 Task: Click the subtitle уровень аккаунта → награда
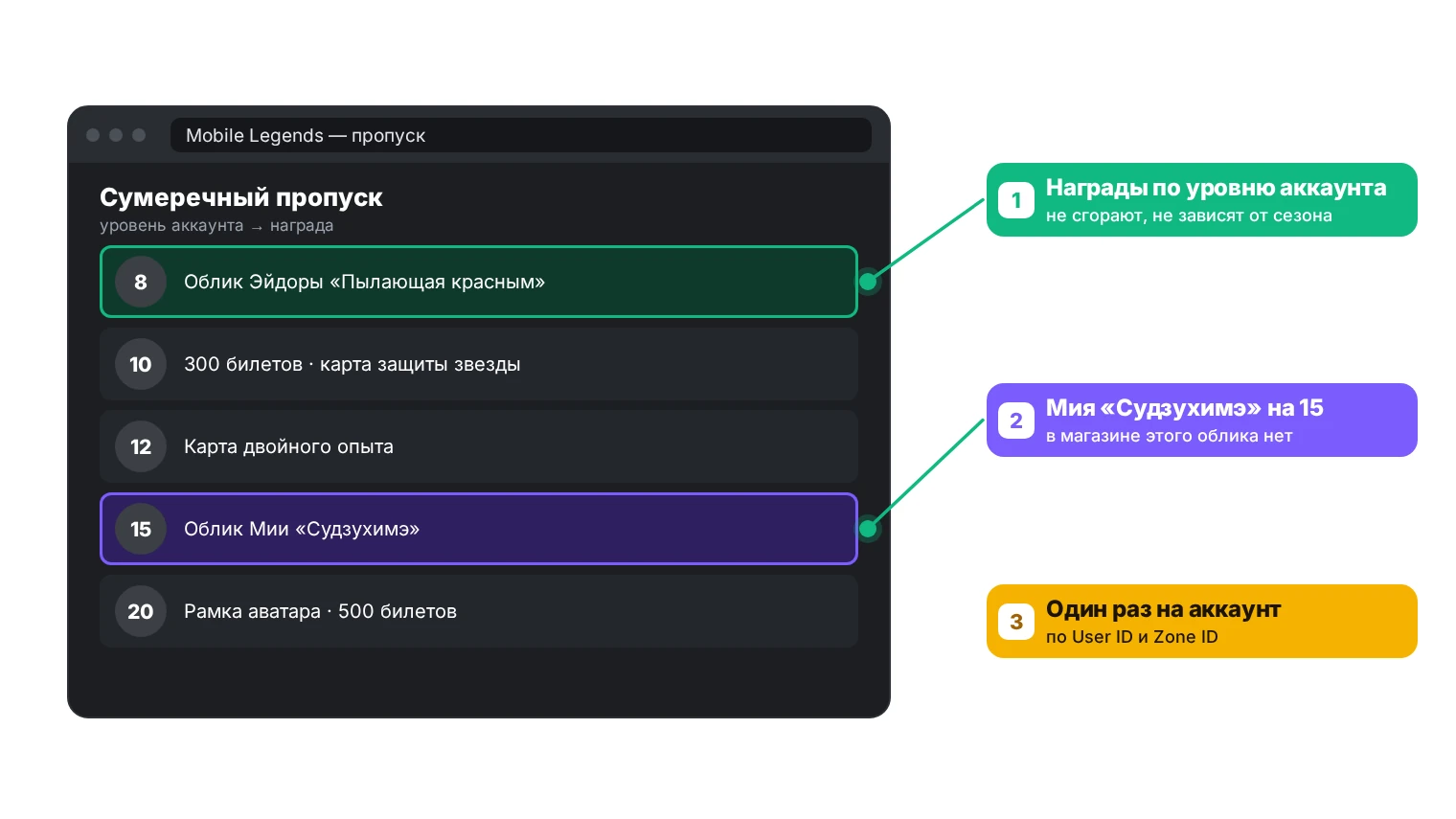pyautogui.click(x=216, y=226)
